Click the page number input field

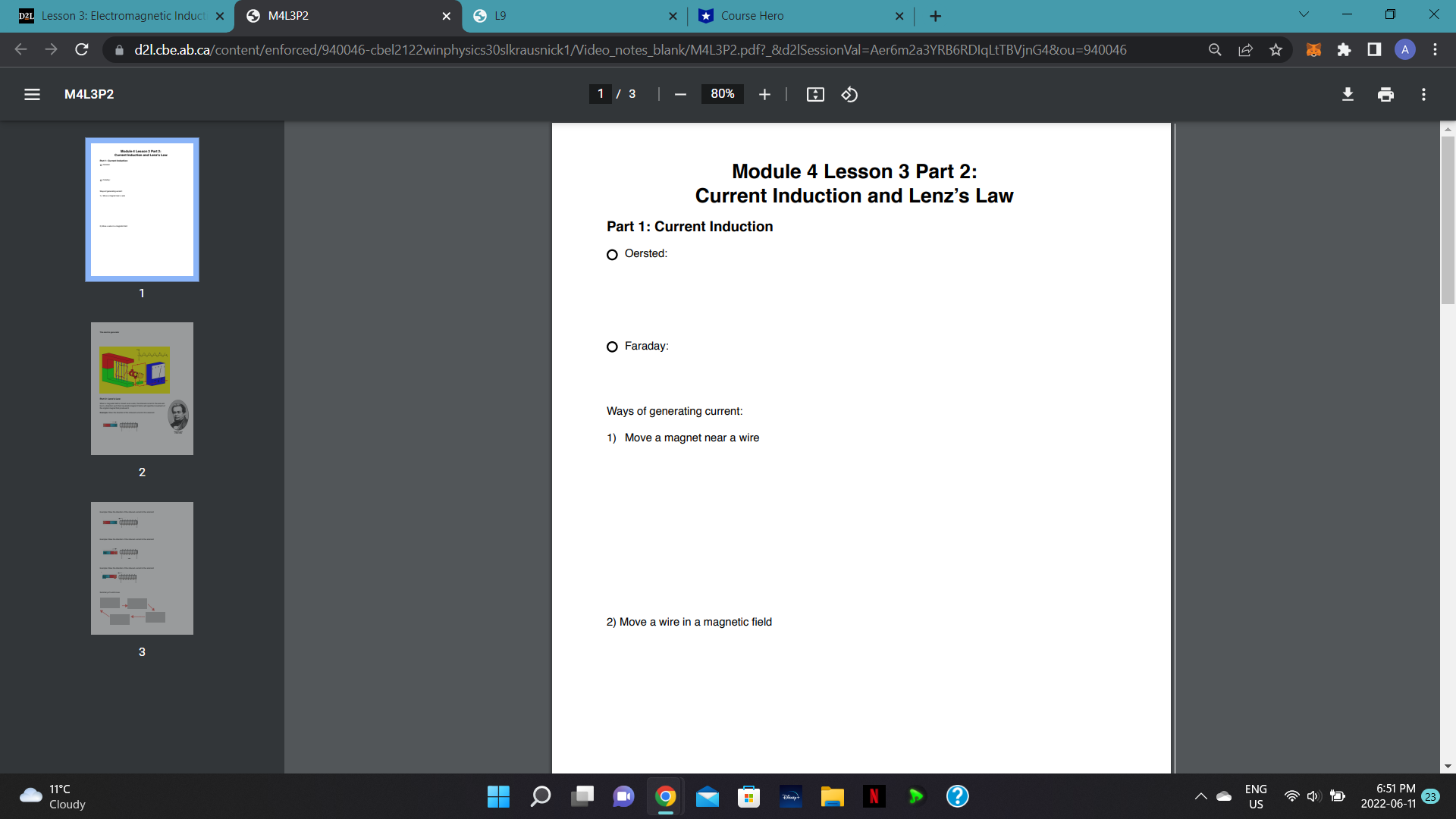[x=601, y=94]
